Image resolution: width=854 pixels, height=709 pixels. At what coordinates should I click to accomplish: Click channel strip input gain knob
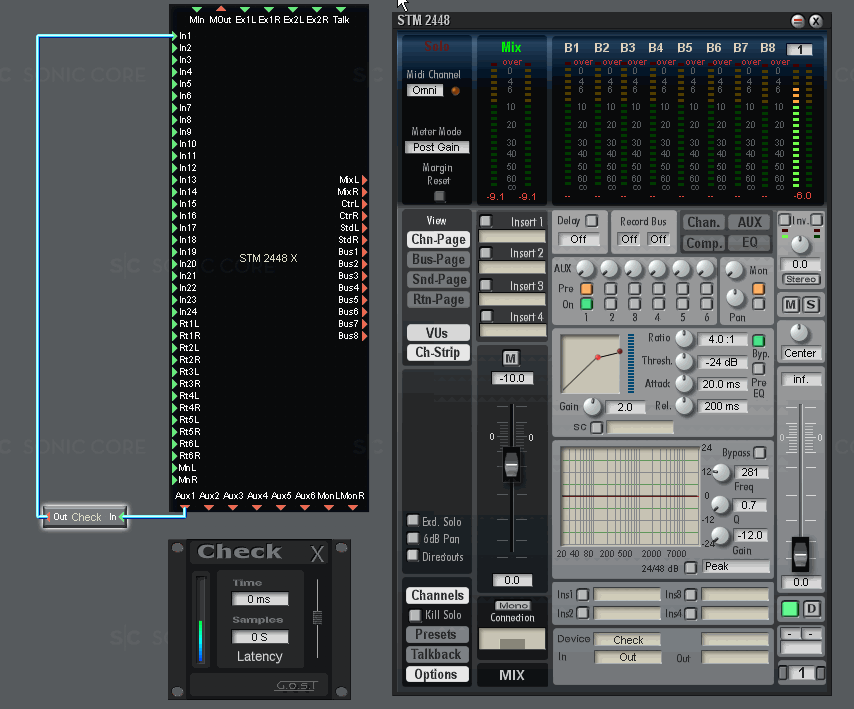tap(800, 244)
